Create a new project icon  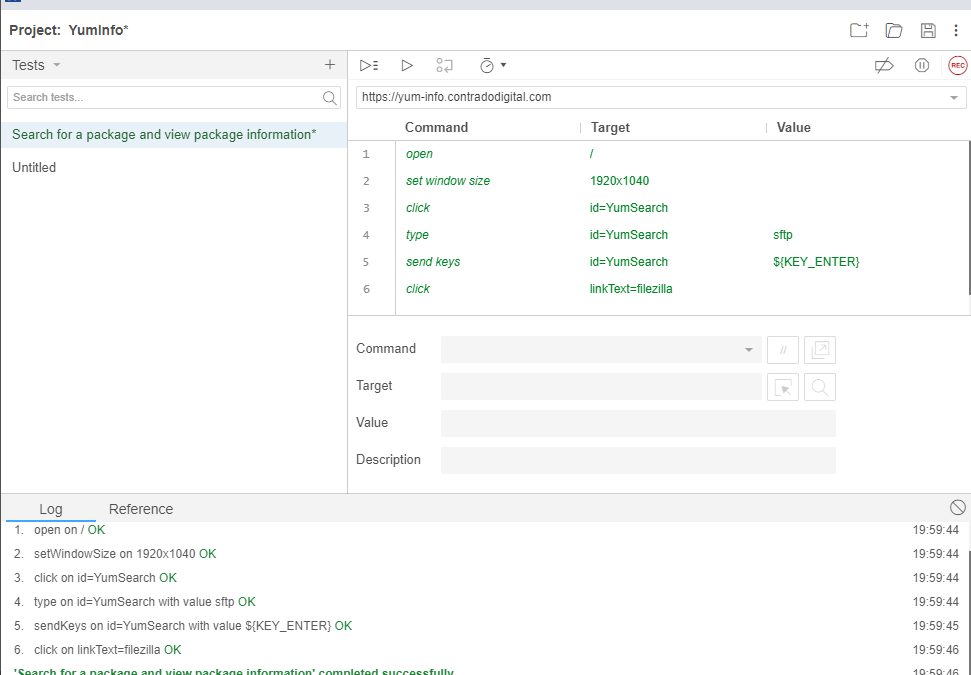pos(859,30)
